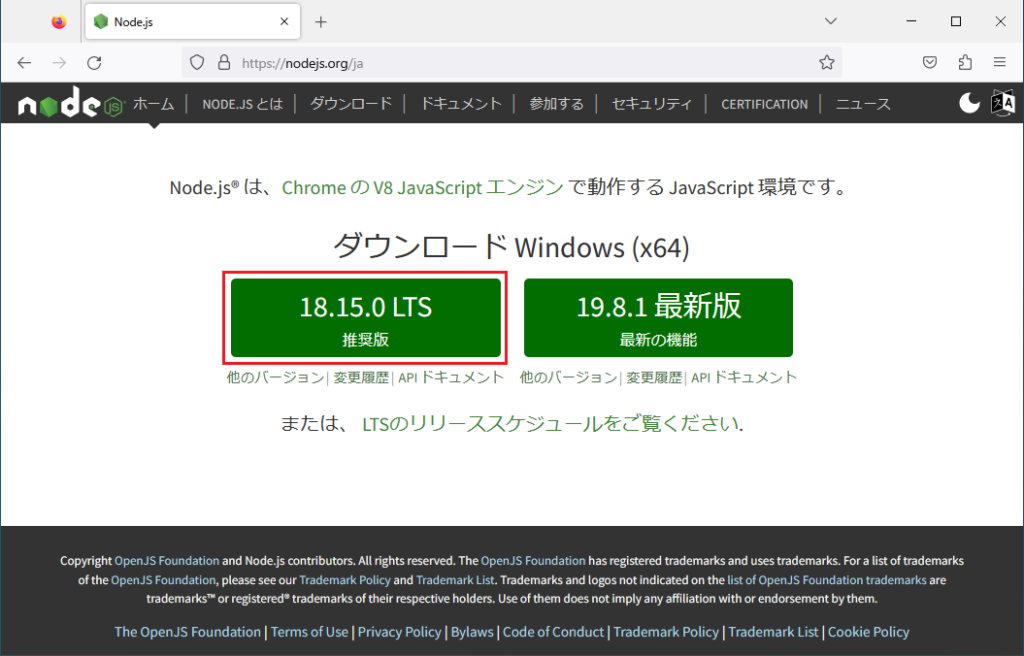Open API ドキュメント link under 19.8.1 最新版
Image resolution: width=1024 pixels, height=656 pixels.
pyautogui.click(x=744, y=378)
